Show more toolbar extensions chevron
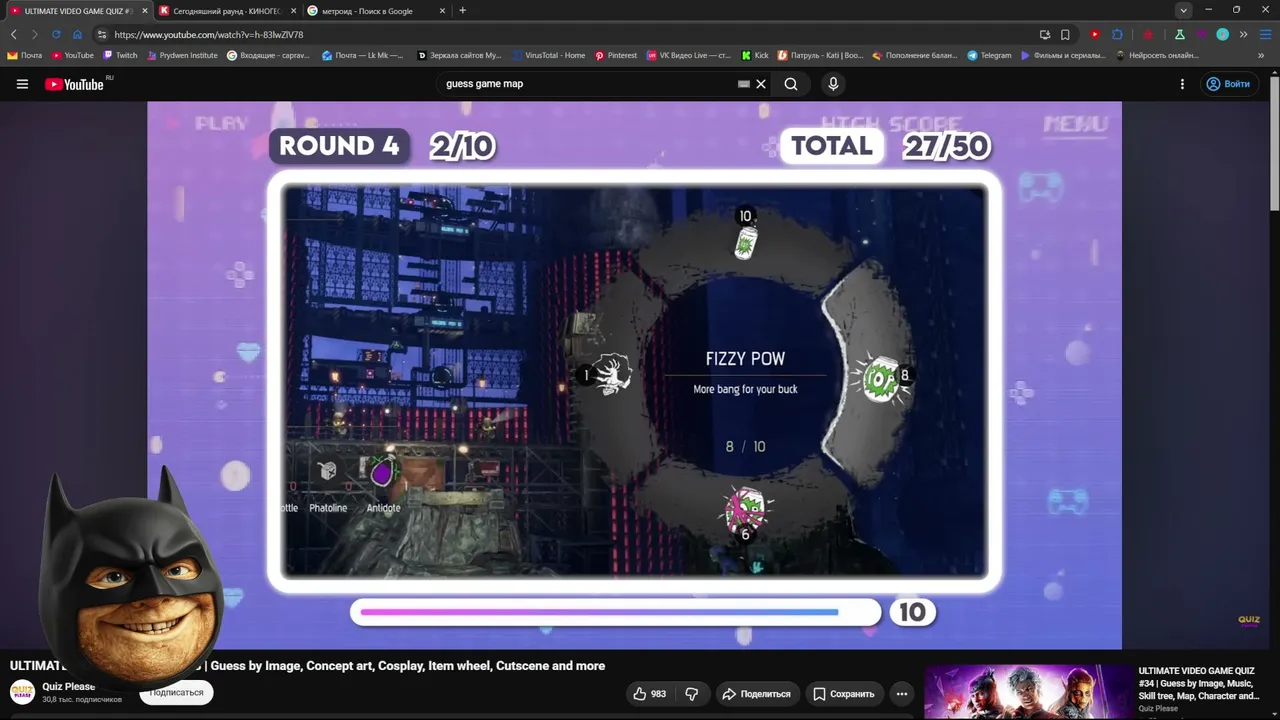This screenshot has width=1280, height=720. click(x=1243, y=34)
